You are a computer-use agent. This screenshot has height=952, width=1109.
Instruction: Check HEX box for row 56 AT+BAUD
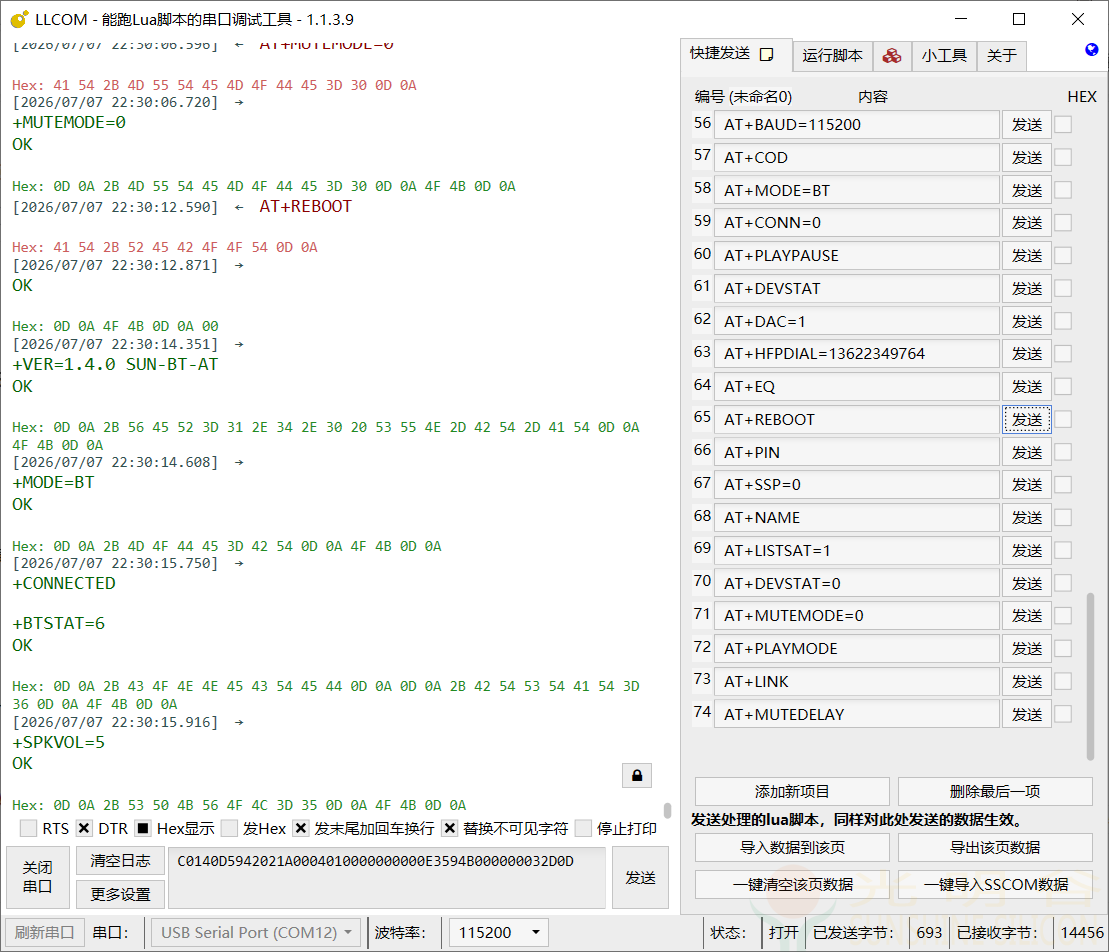tap(1063, 124)
